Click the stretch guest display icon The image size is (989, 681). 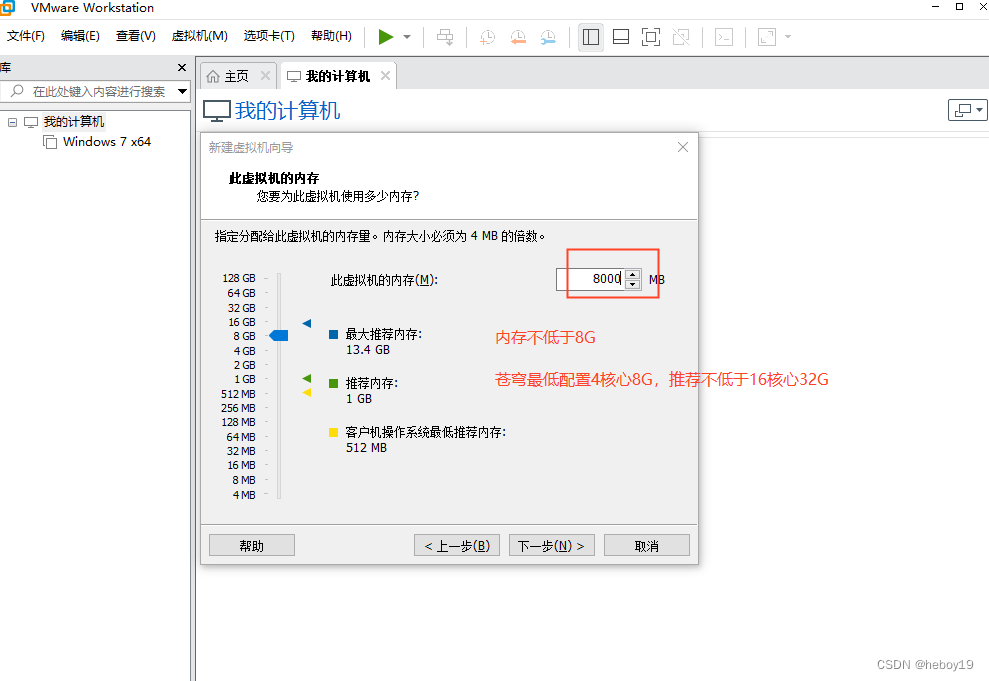[767, 37]
